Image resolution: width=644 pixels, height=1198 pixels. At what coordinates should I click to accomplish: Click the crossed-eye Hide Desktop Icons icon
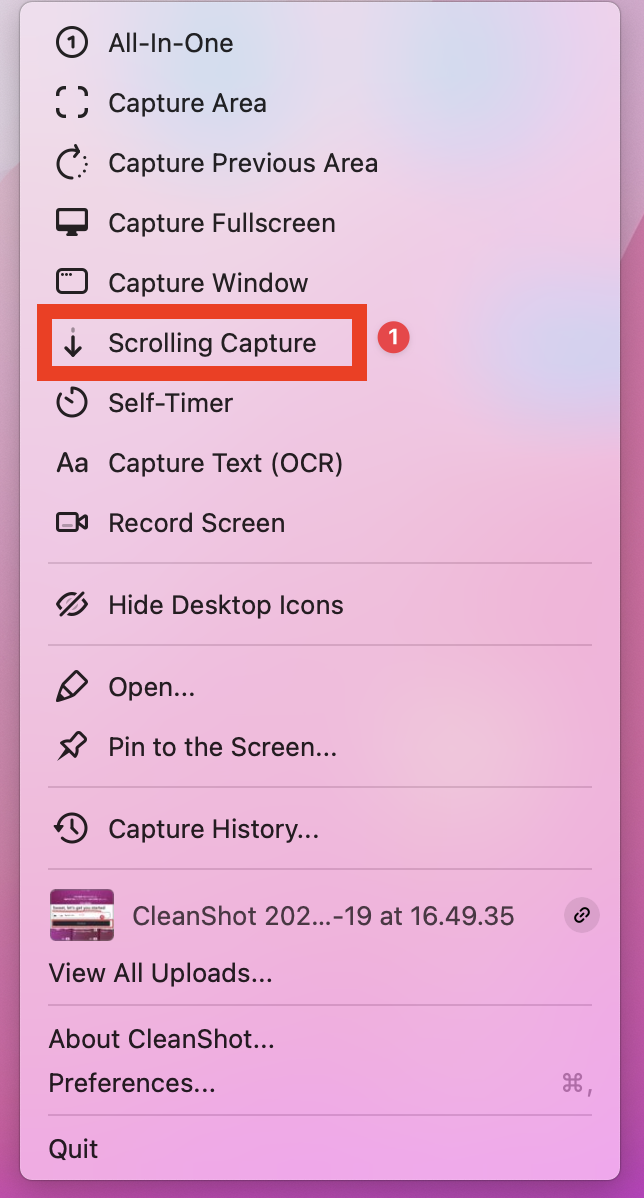(72, 605)
